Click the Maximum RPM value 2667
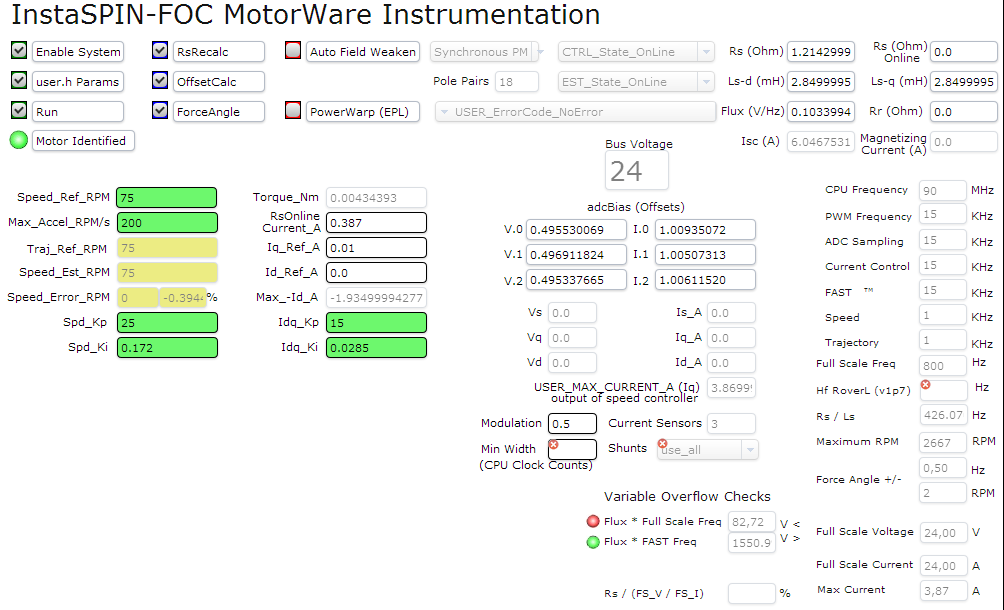 pyautogui.click(x=942, y=442)
